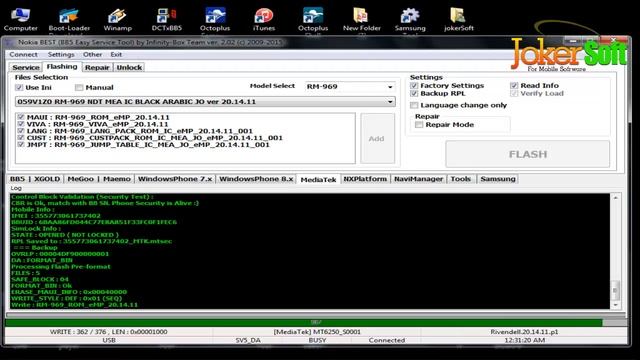Open the jokerSoft folder icon
This screenshot has width=640, height=360.
click(x=459, y=19)
